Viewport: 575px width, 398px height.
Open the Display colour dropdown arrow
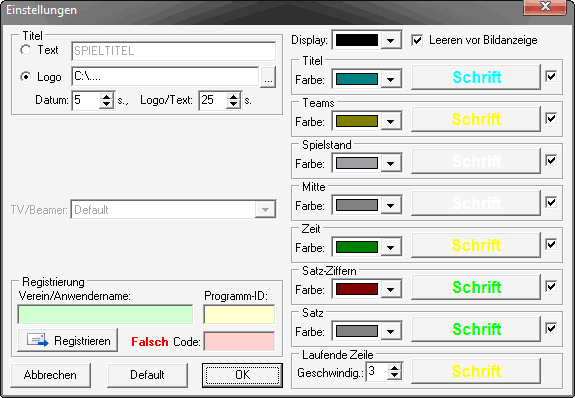click(x=391, y=40)
